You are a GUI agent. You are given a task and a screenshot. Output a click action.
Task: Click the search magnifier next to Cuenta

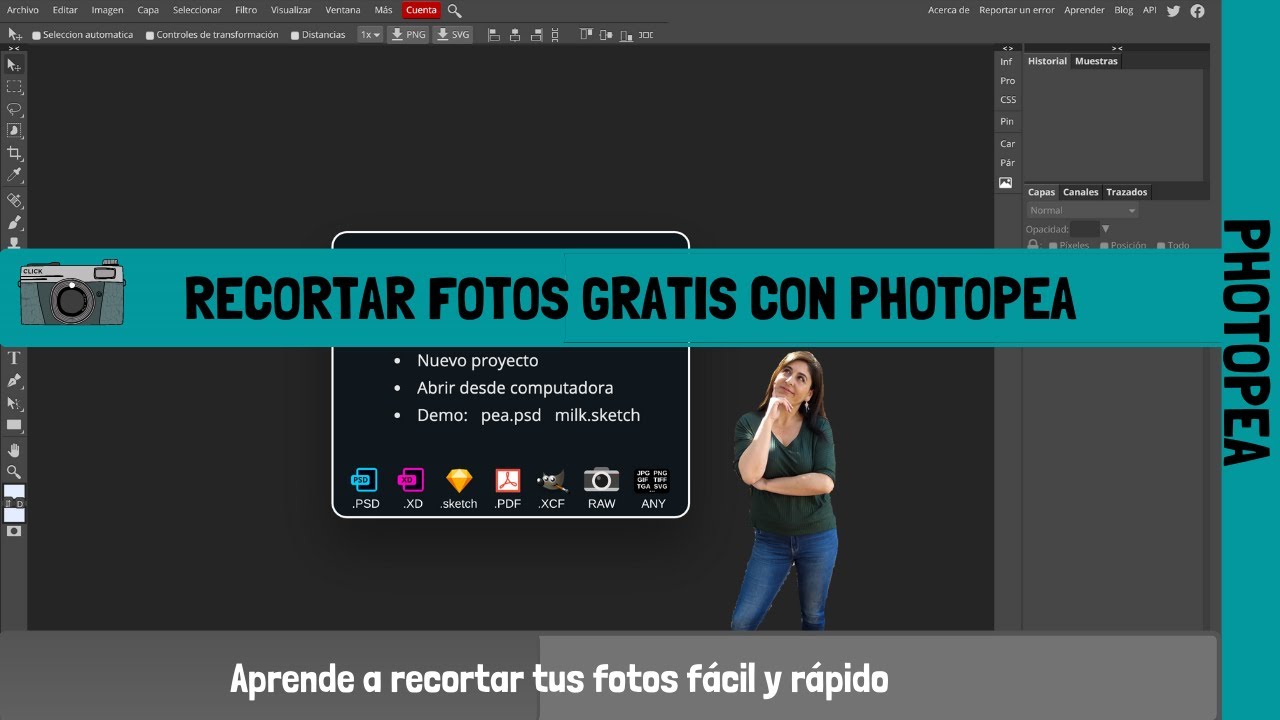click(x=454, y=10)
